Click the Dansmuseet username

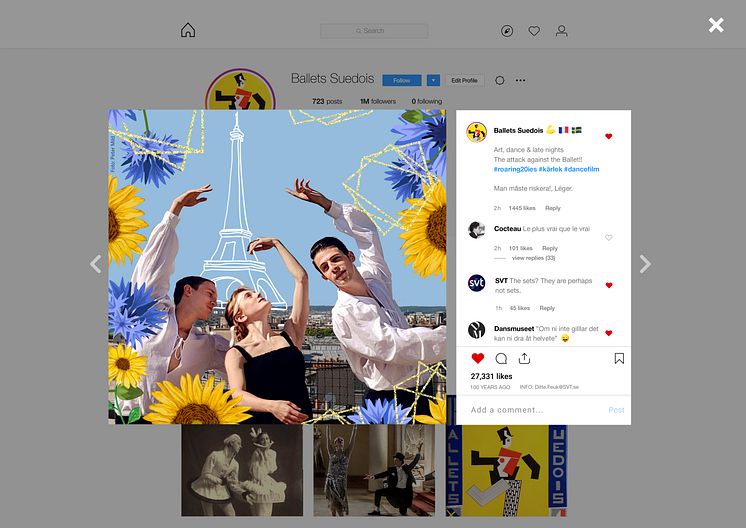coord(514,329)
